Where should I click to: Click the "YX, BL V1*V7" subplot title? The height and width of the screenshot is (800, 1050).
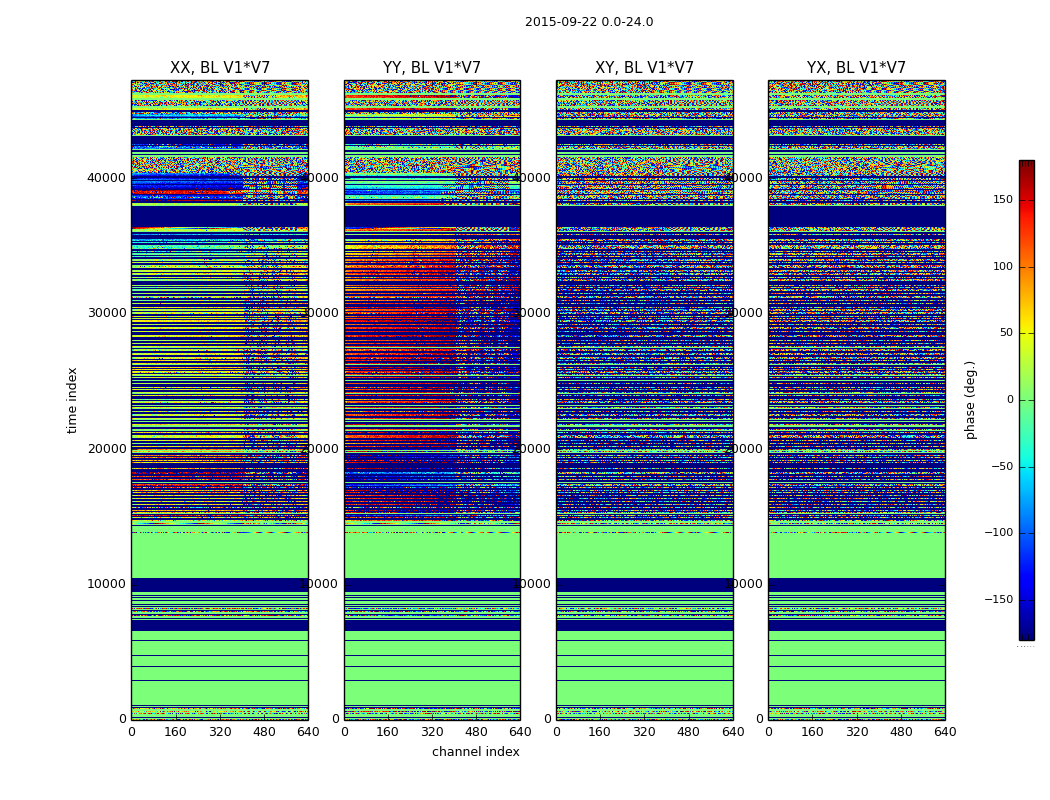(856, 68)
